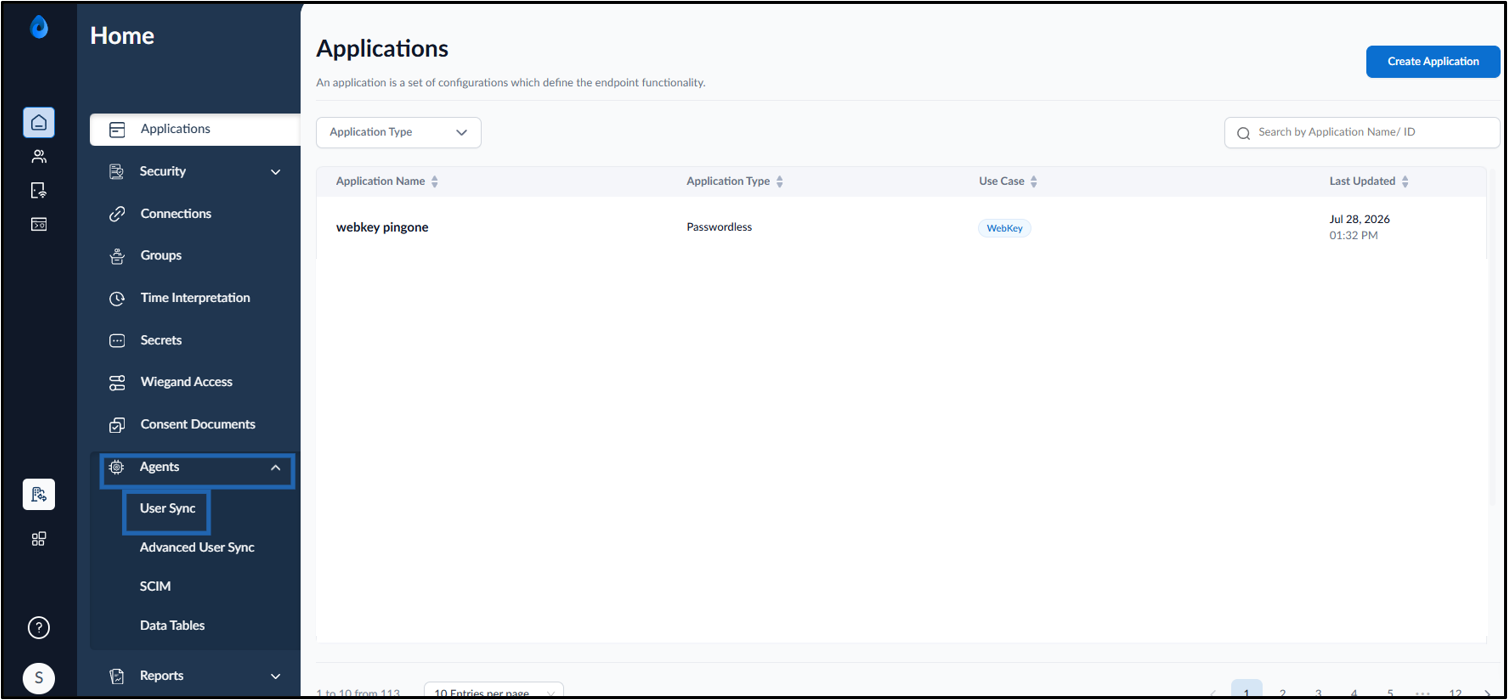Click the blue droplet logo icon

pos(39,28)
